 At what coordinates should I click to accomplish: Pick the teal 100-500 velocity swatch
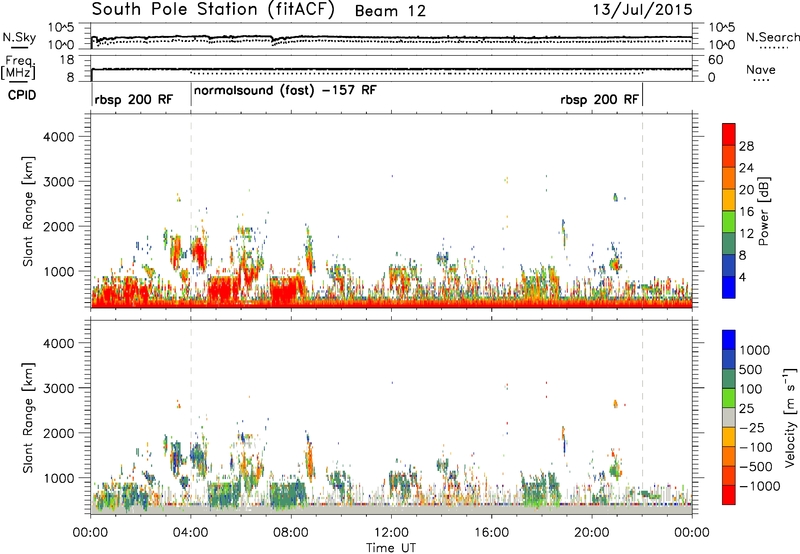729,379
